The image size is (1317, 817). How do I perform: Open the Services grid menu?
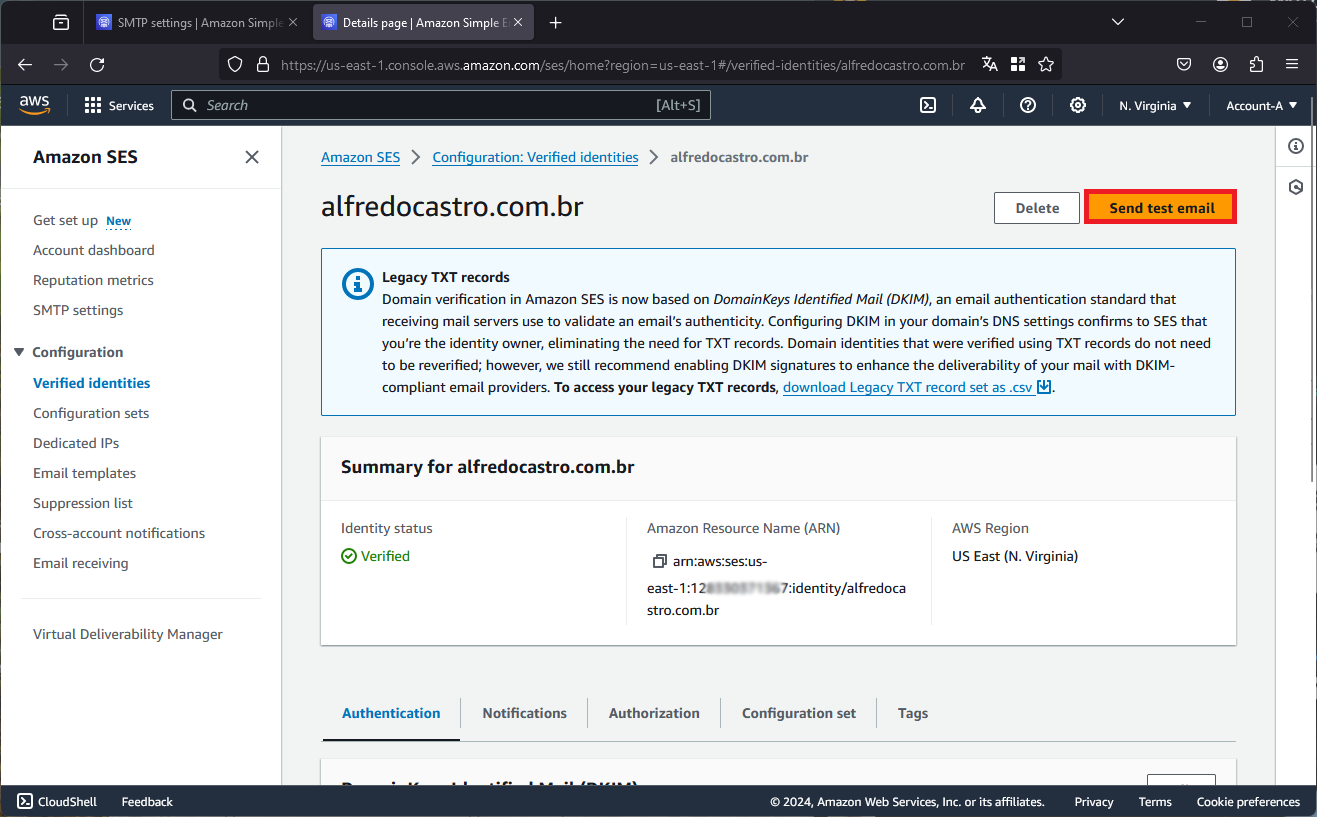[119, 105]
